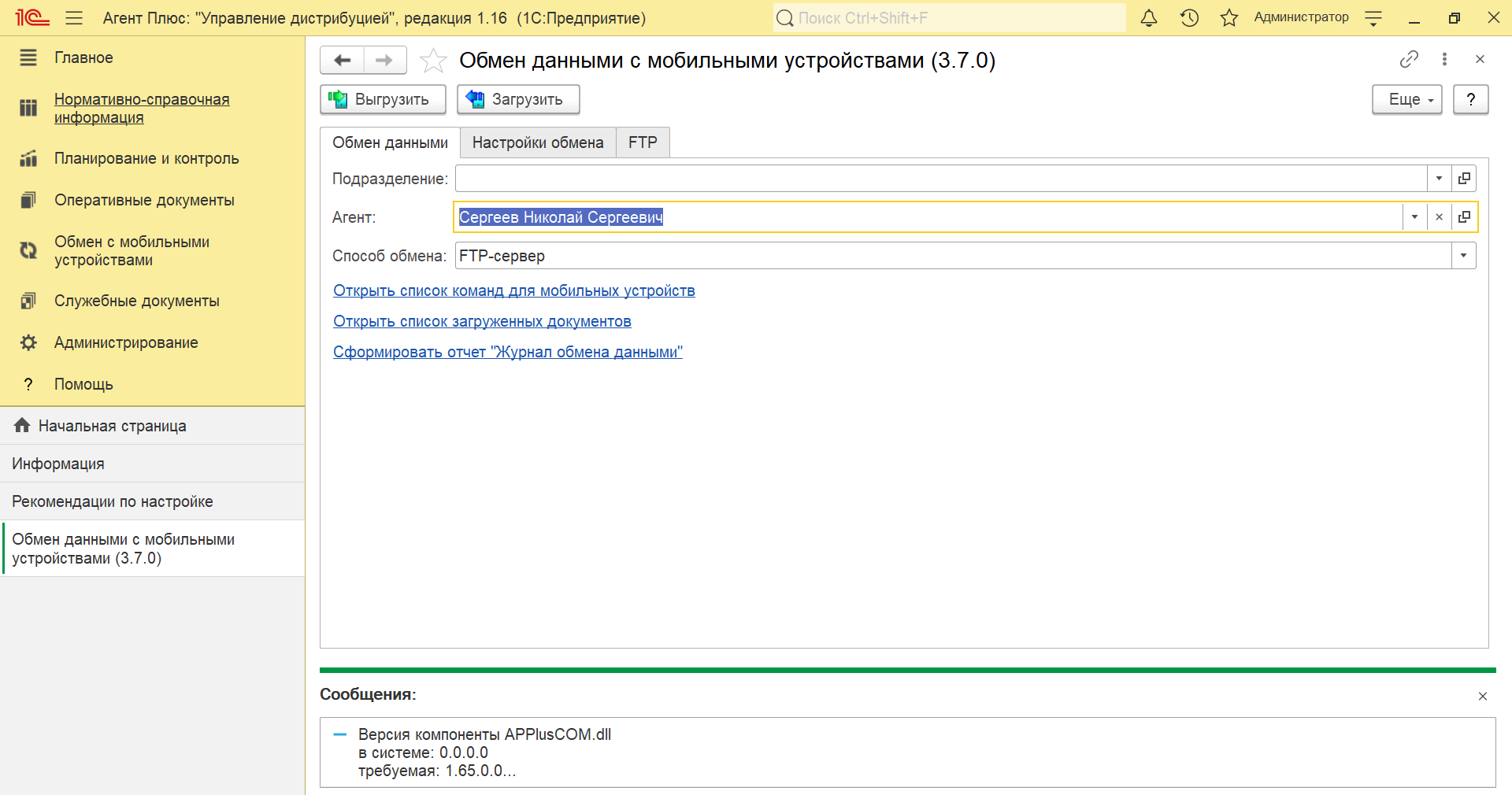
Task: Close the exchange form tab X
Action: point(1480,59)
